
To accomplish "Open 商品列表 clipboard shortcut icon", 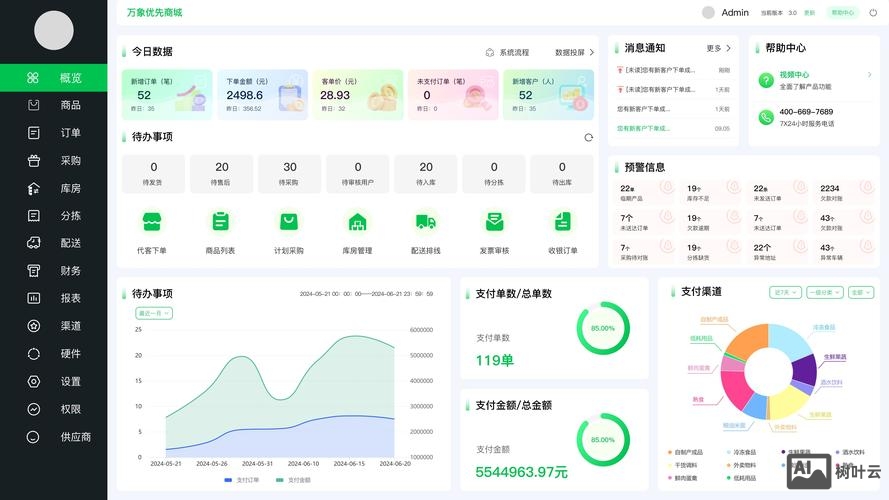I will point(221,222).
